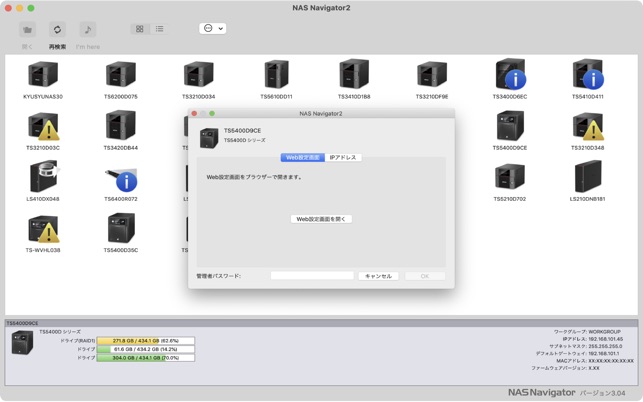Click the firmware version X.XX value
The height and width of the screenshot is (402, 643).
pos(594,368)
